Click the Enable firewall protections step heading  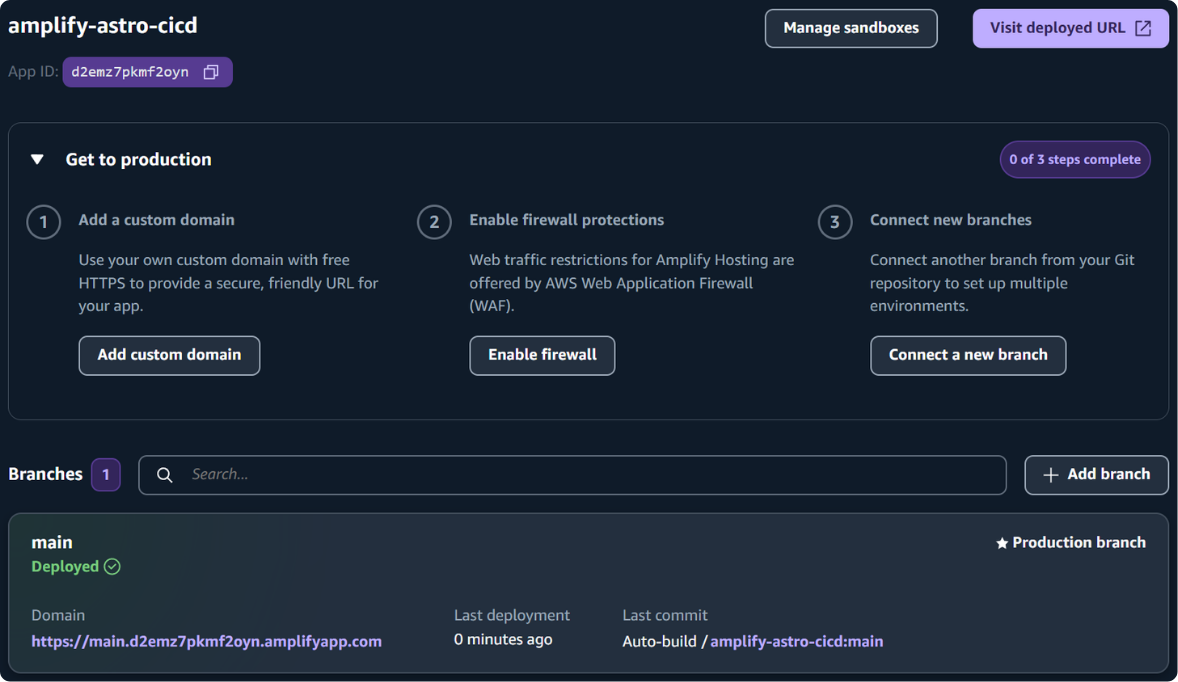[566, 220]
